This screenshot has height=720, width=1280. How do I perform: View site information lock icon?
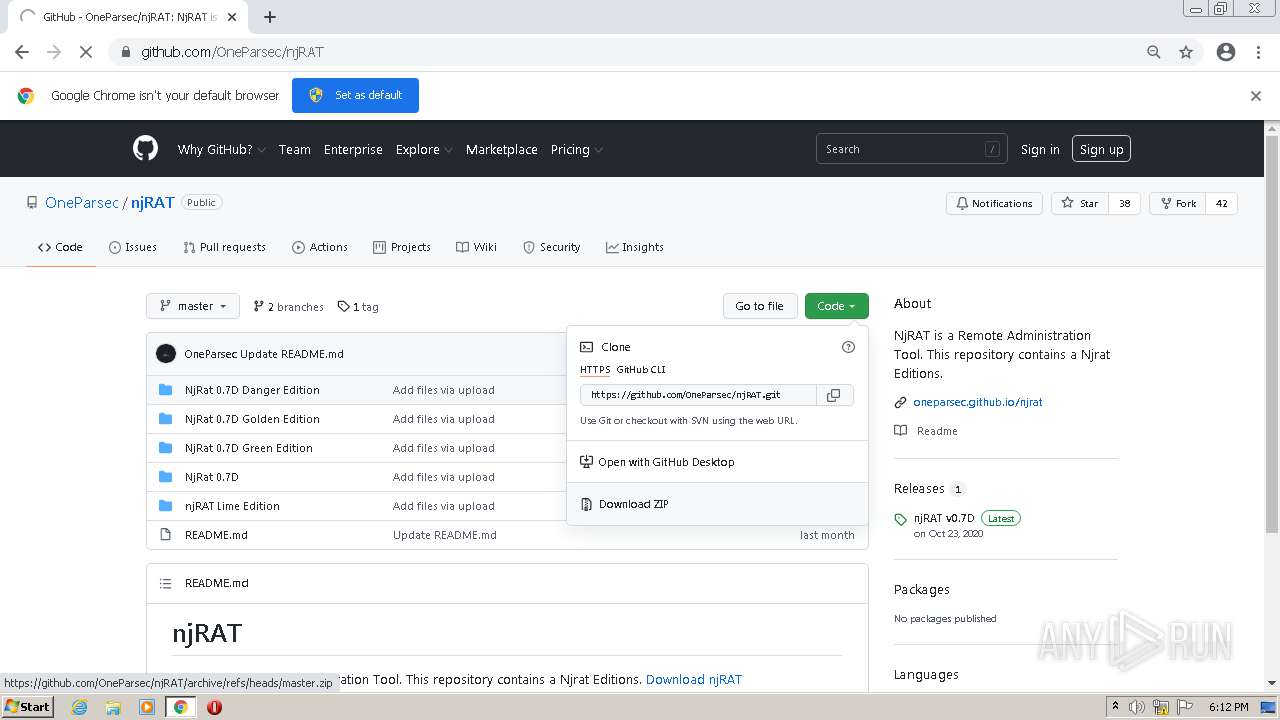126,52
